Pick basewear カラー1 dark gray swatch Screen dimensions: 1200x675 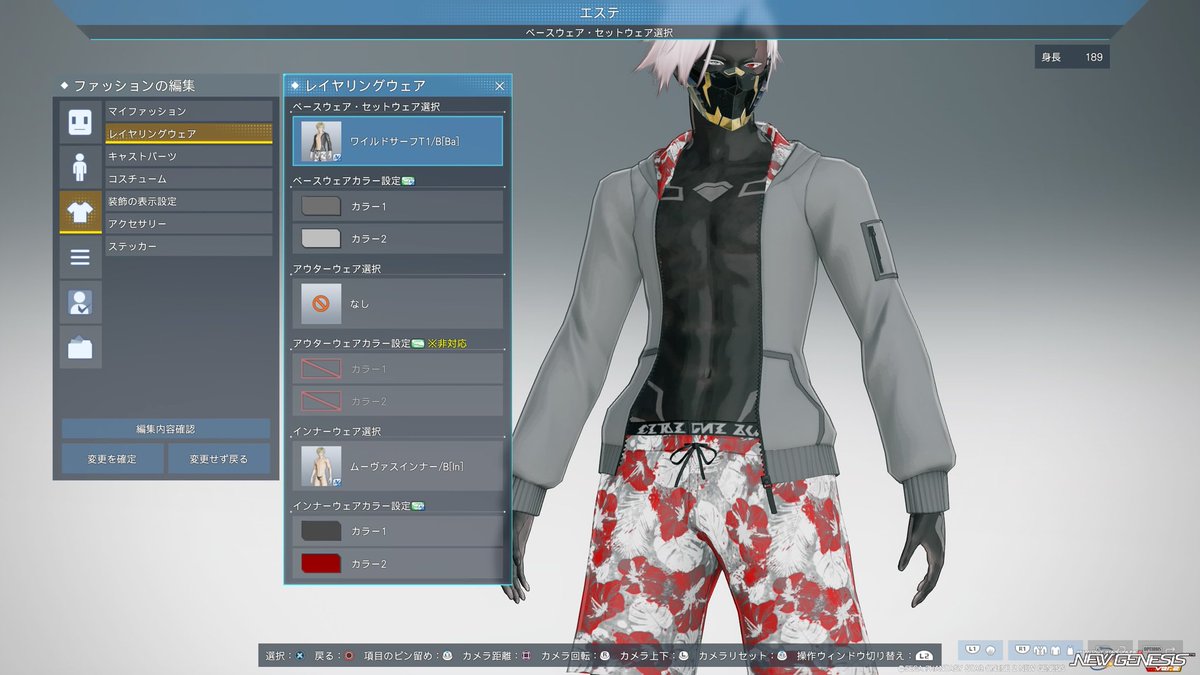point(321,206)
